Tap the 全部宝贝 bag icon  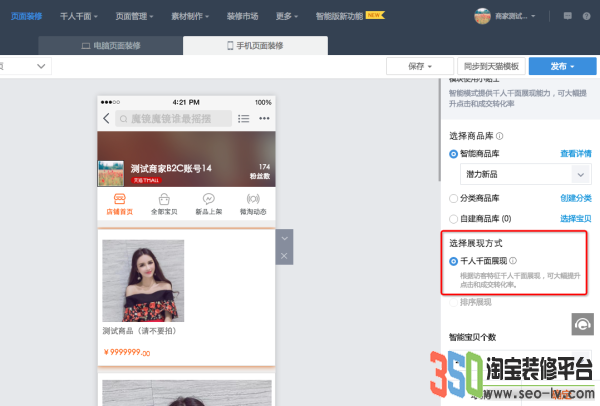pyautogui.click(x=164, y=199)
